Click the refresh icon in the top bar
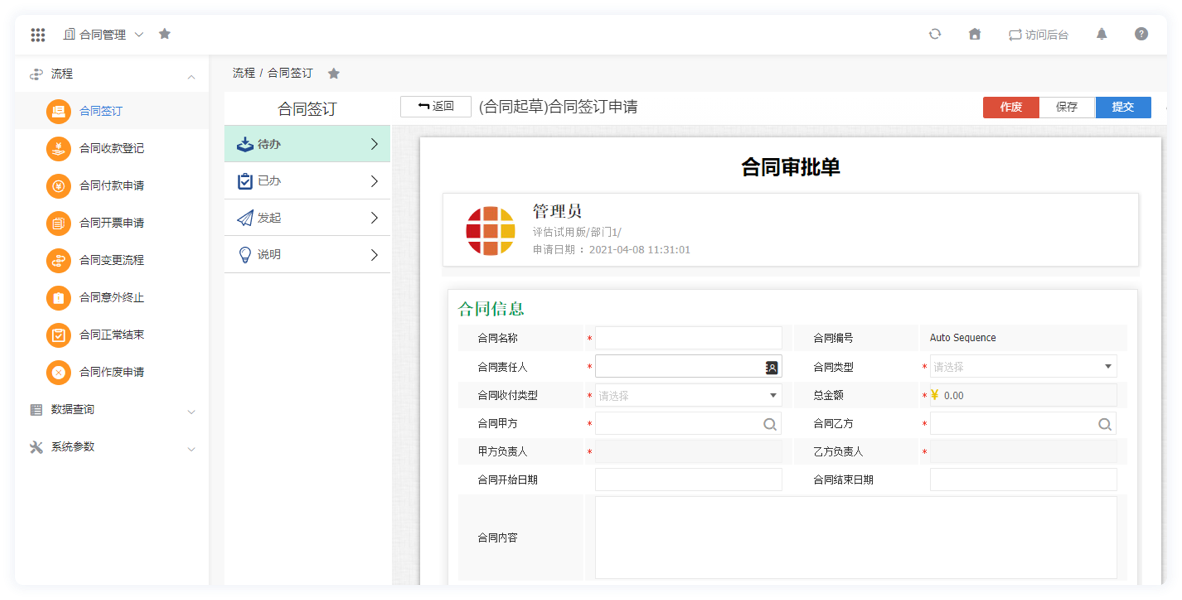This screenshot has height=600, width=1182. 935,33
